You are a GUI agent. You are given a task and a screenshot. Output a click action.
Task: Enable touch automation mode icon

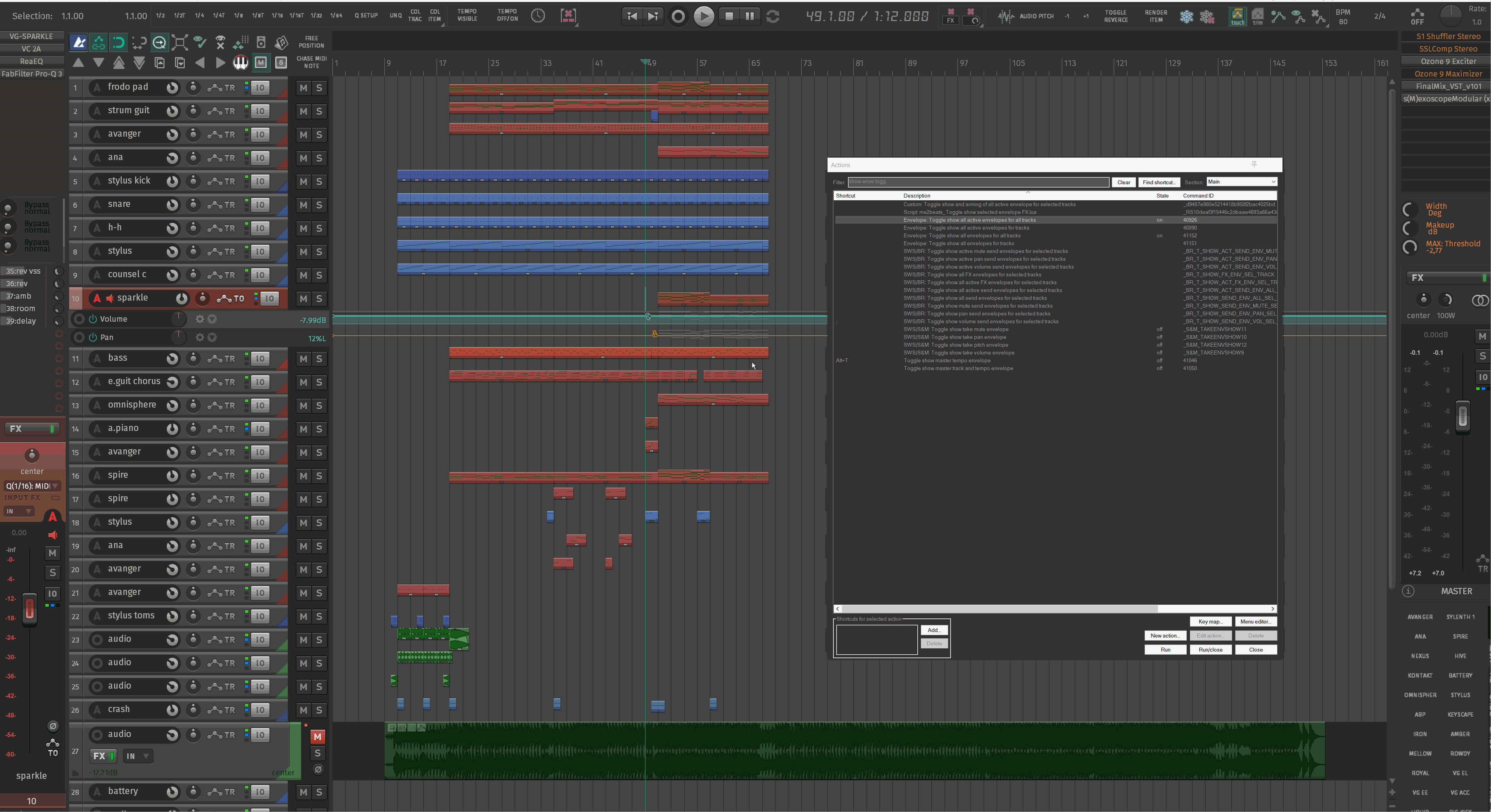1237,16
